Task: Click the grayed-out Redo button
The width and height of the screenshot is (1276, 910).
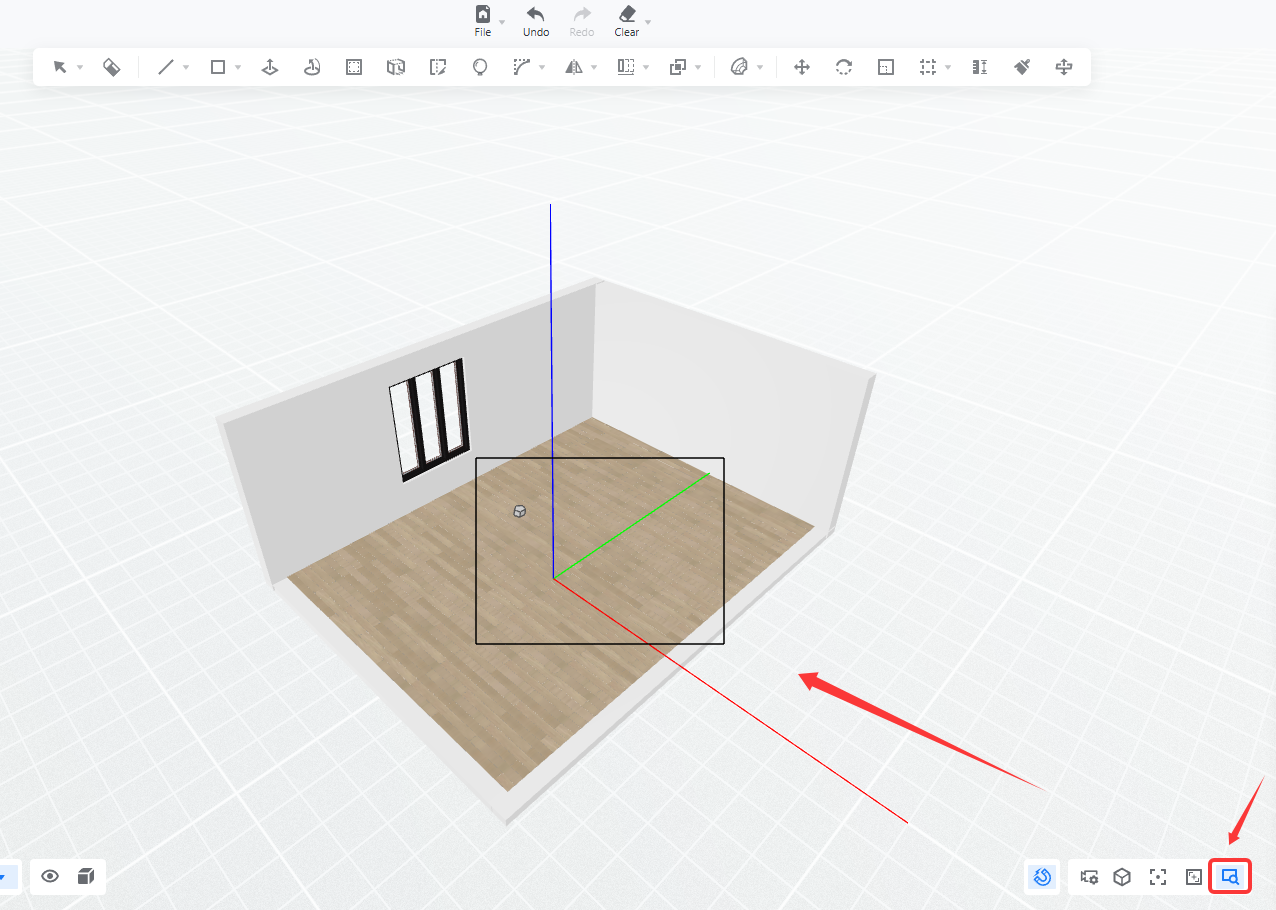Action: [581, 20]
